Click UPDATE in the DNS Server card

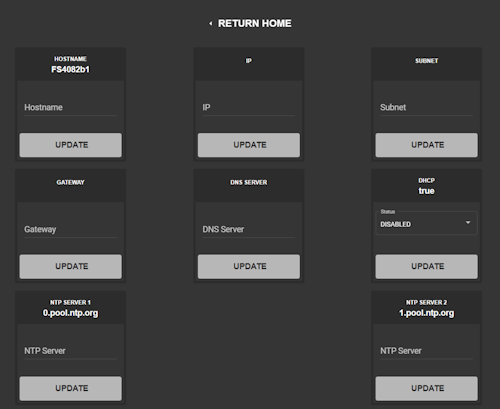coord(249,267)
